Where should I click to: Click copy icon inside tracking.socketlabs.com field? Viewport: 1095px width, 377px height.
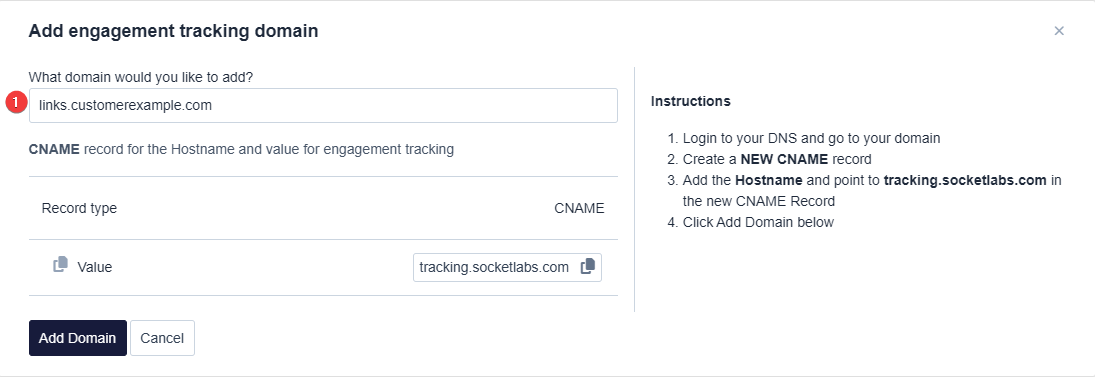click(x=588, y=266)
